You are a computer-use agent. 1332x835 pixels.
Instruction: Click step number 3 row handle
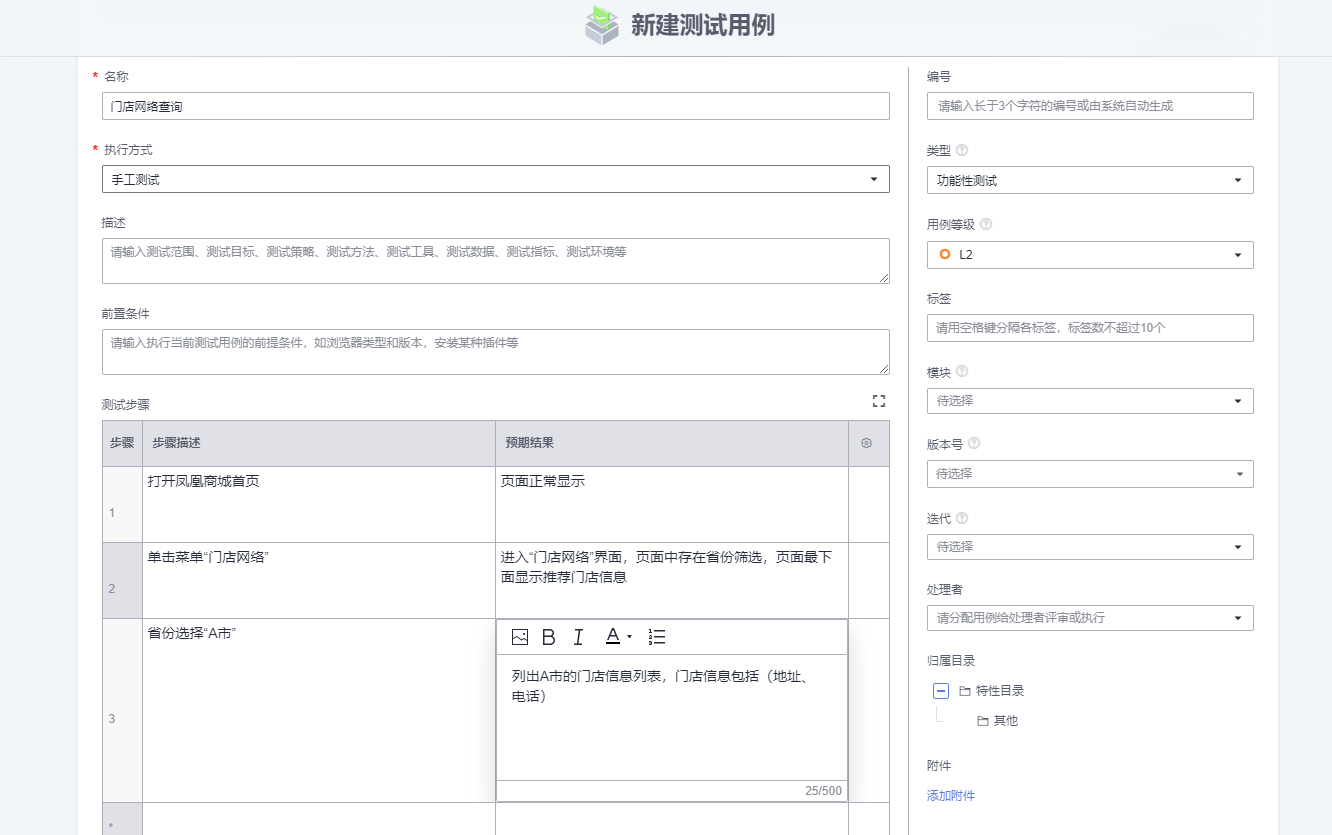pyautogui.click(x=122, y=710)
